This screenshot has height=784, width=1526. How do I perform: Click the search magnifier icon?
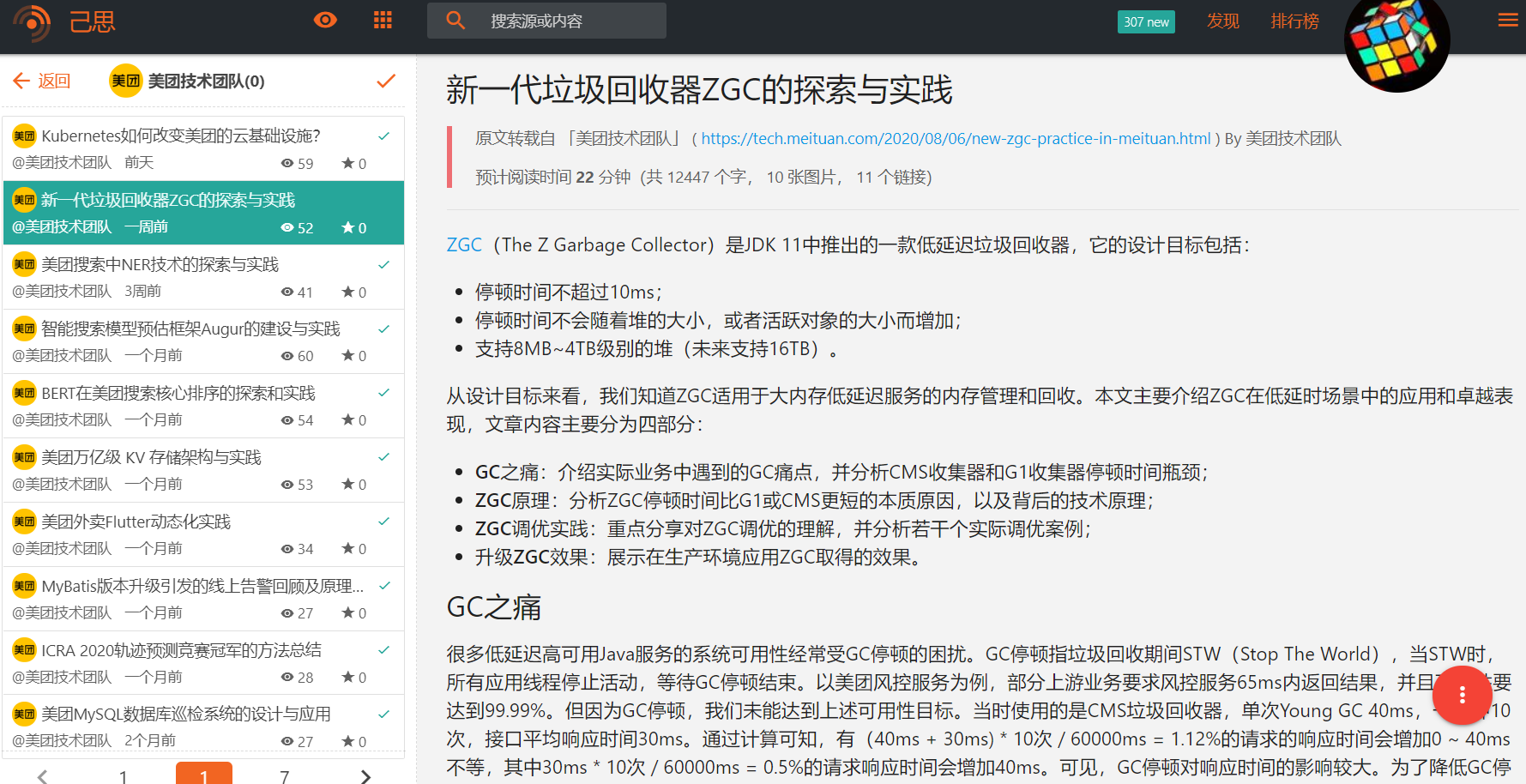(455, 20)
